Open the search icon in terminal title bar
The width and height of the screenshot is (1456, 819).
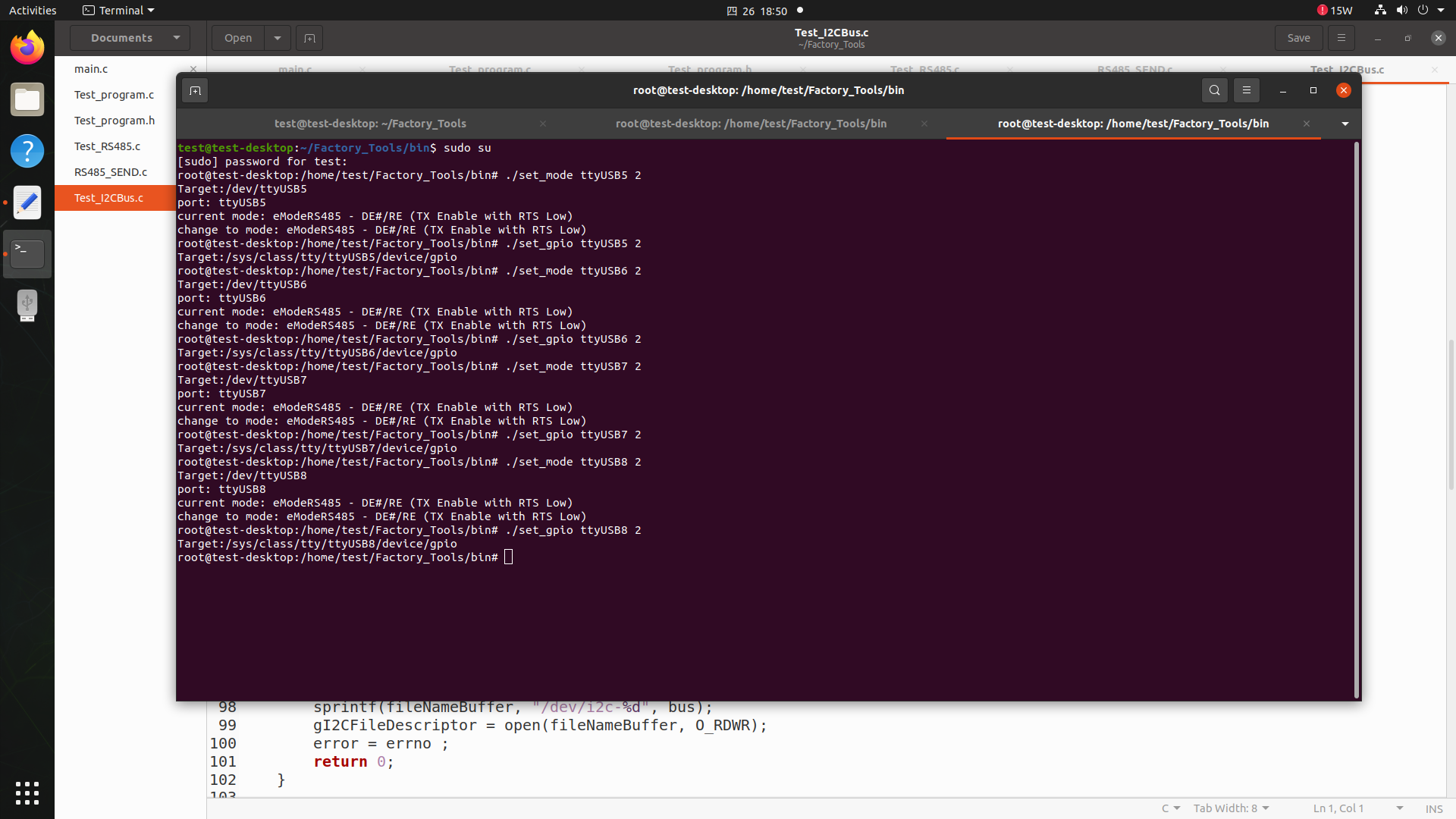tap(1214, 90)
